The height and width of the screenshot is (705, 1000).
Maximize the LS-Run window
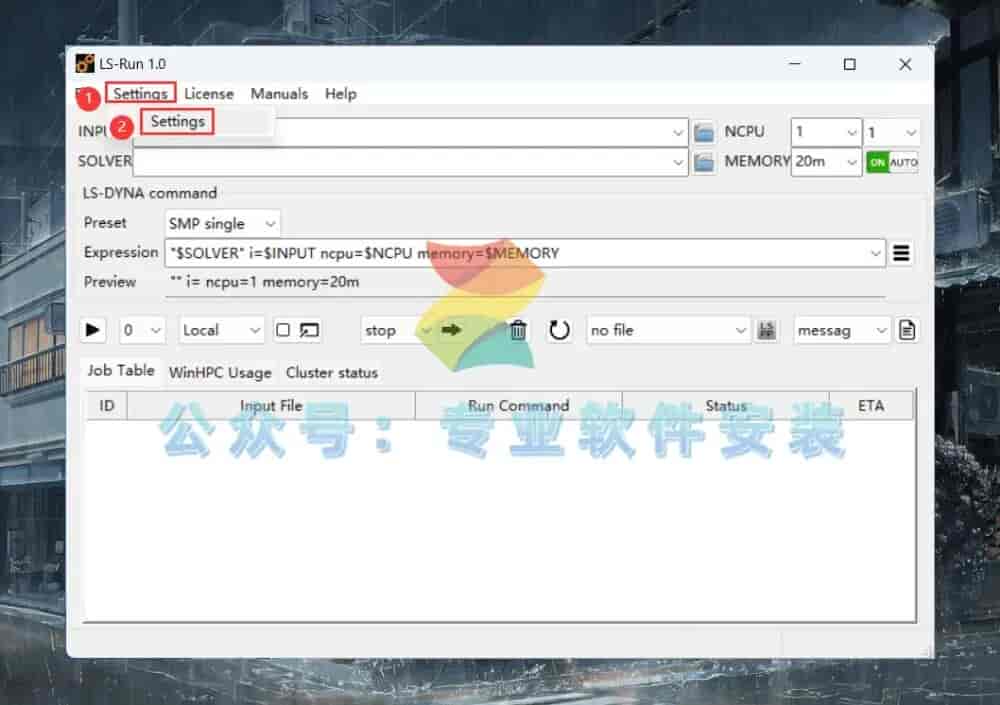click(849, 64)
